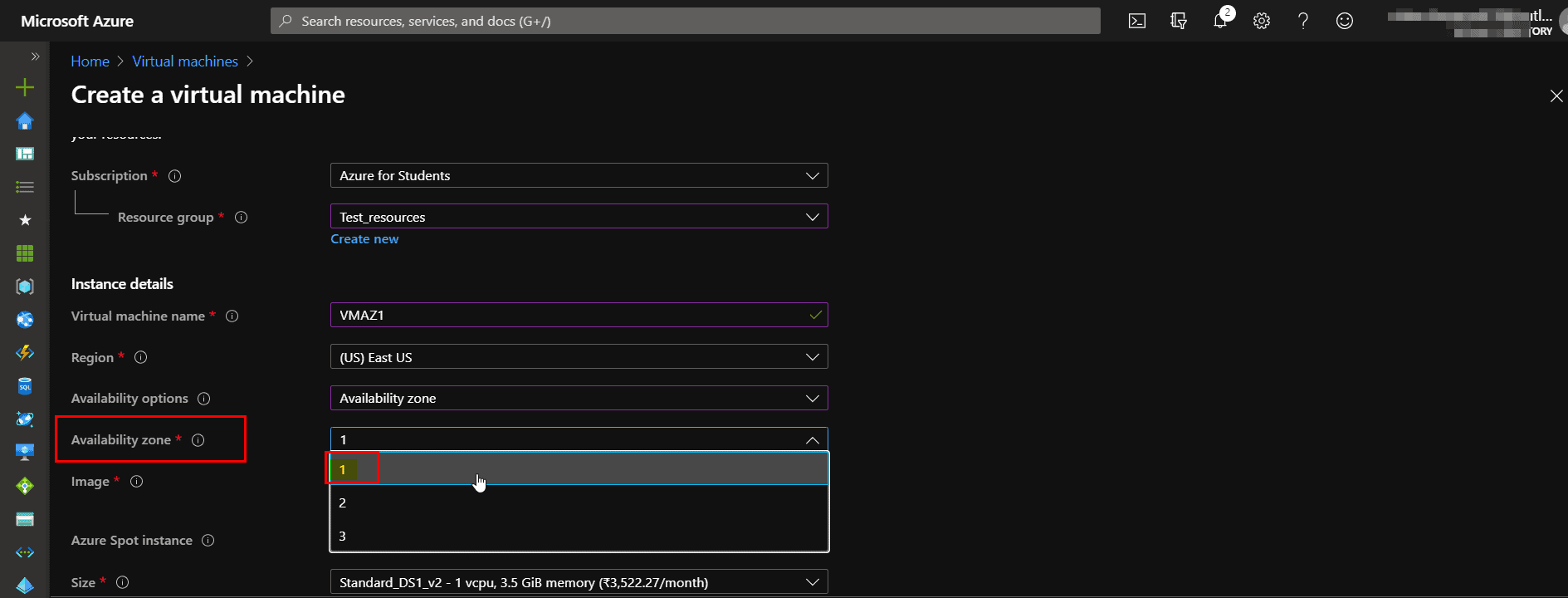Open Cloud Shell from the top bar
The width and height of the screenshot is (1568, 598).
1137,21
